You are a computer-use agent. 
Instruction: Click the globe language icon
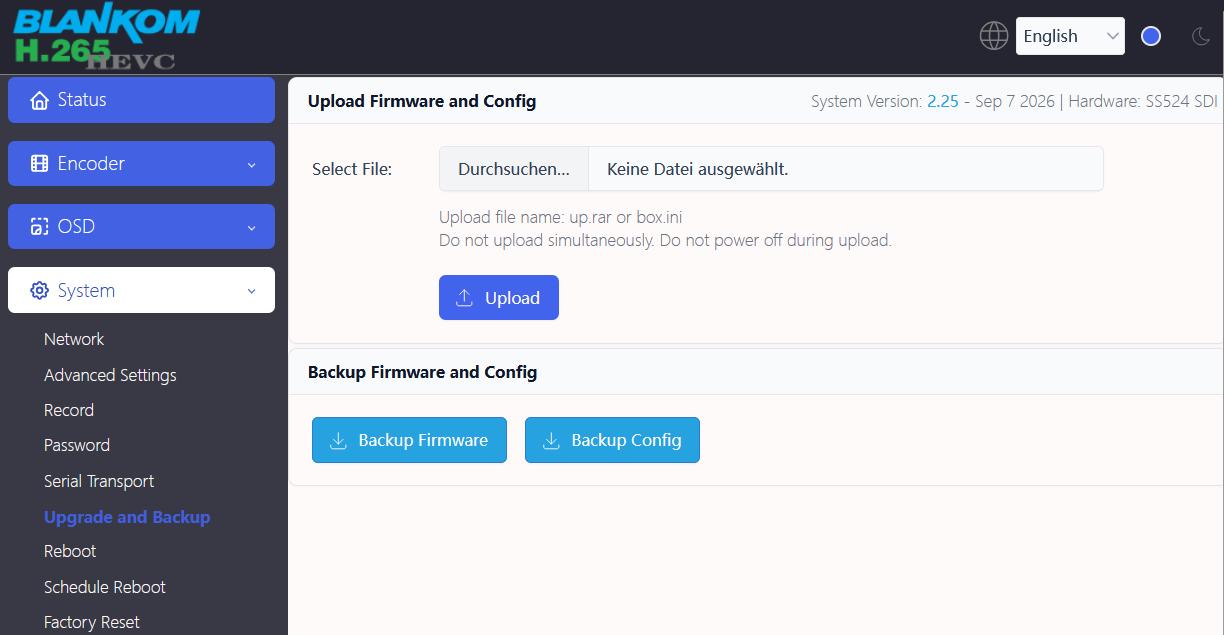pyautogui.click(x=993, y=36)
